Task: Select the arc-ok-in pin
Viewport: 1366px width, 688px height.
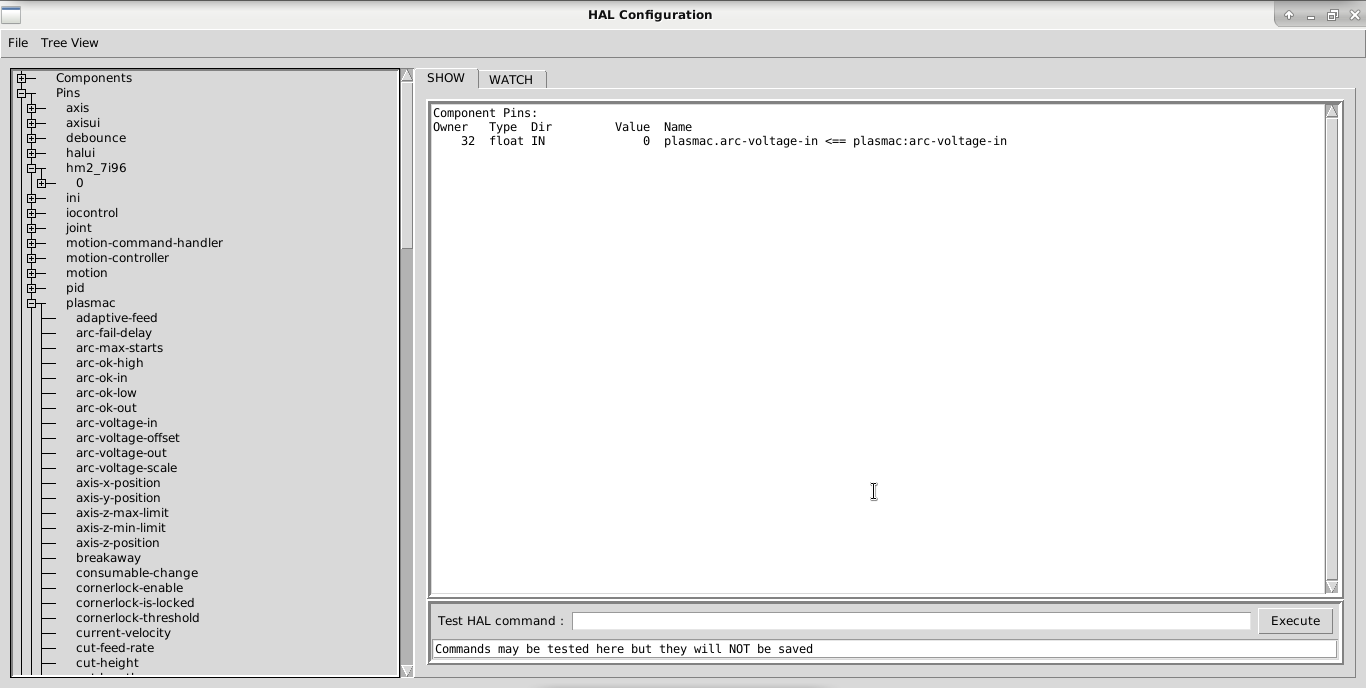Action: coord(101,378)
